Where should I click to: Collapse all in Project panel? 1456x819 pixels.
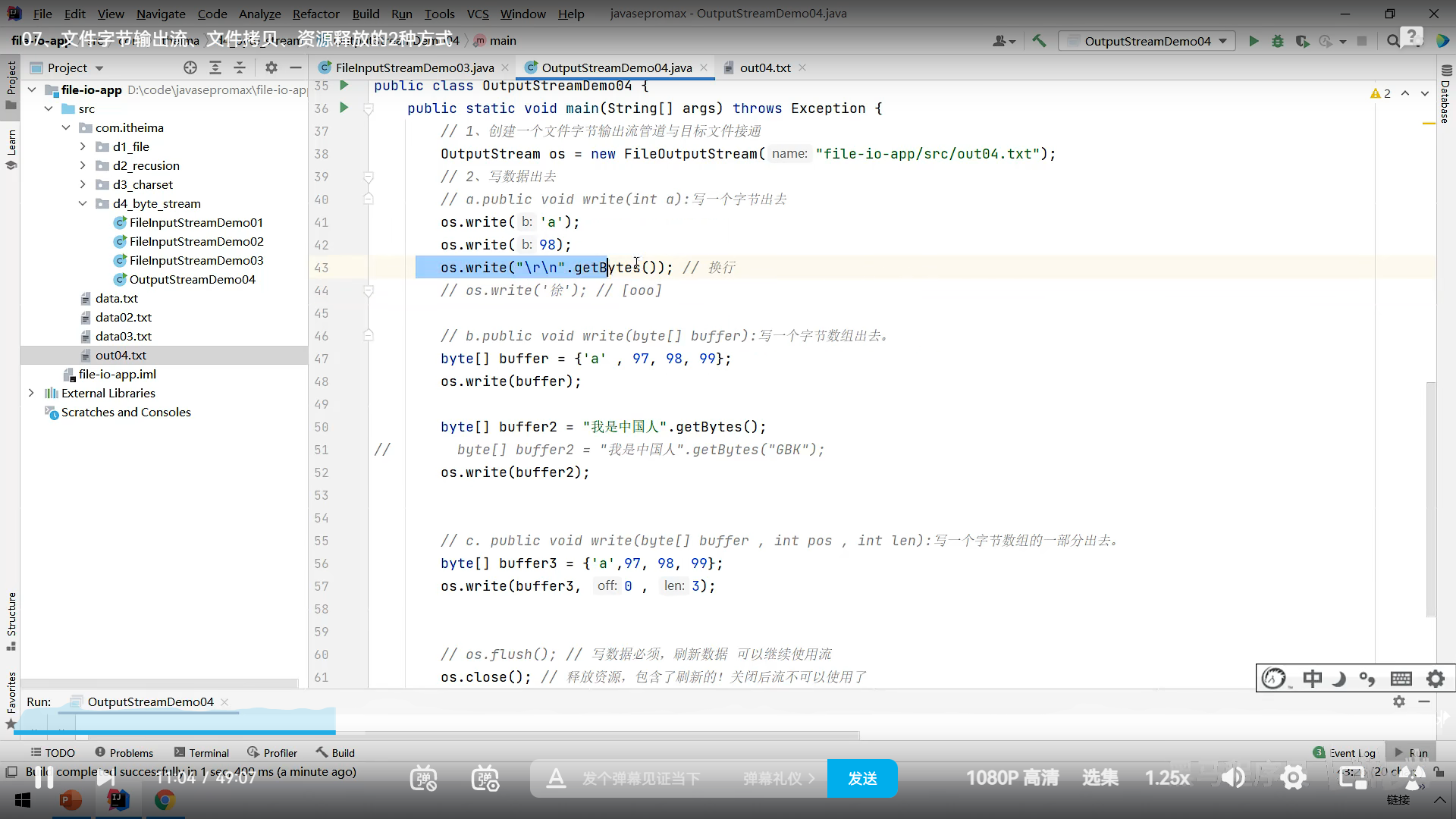point(240,67)
